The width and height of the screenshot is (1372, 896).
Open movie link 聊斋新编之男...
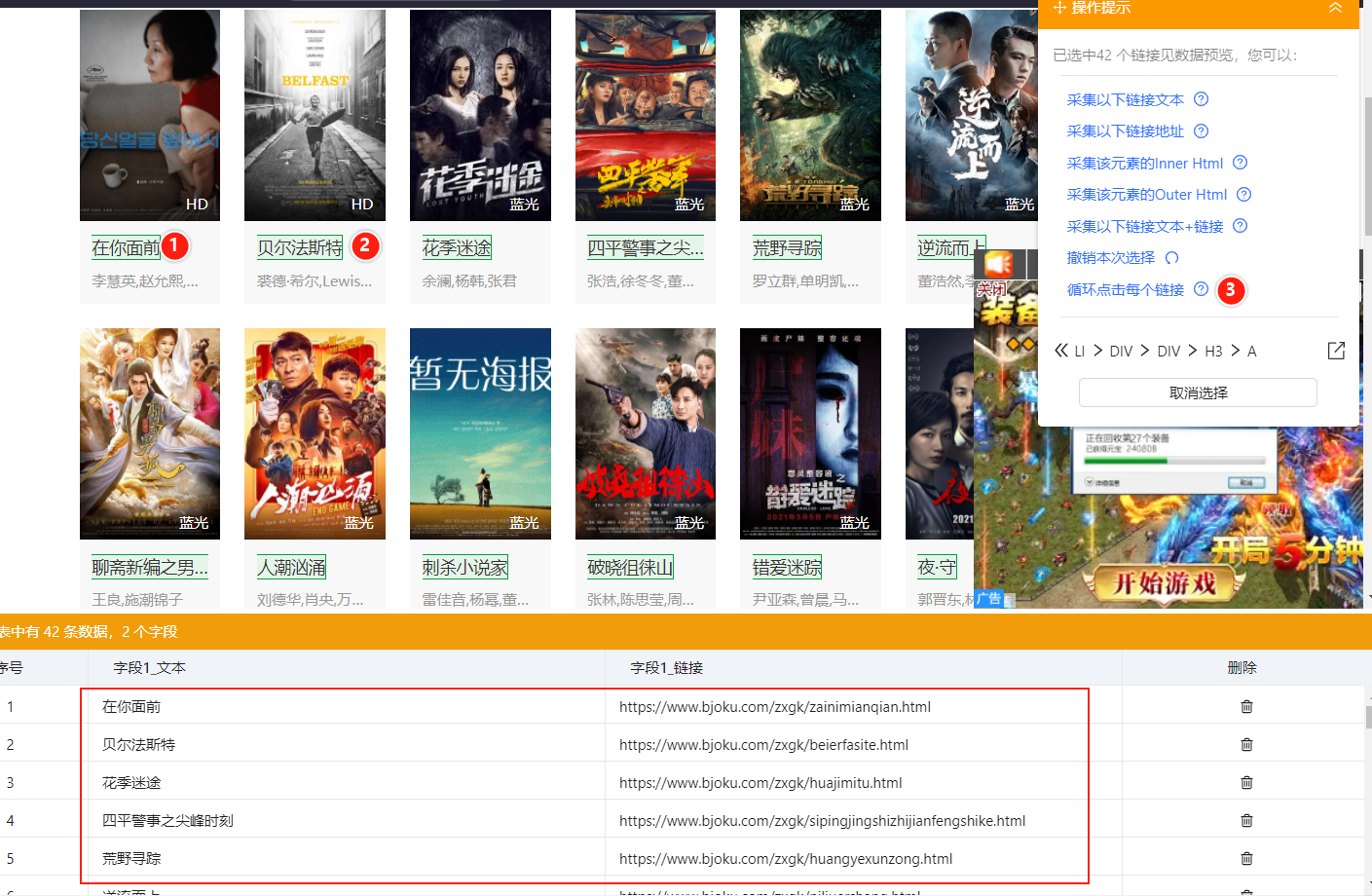(150, 567)
